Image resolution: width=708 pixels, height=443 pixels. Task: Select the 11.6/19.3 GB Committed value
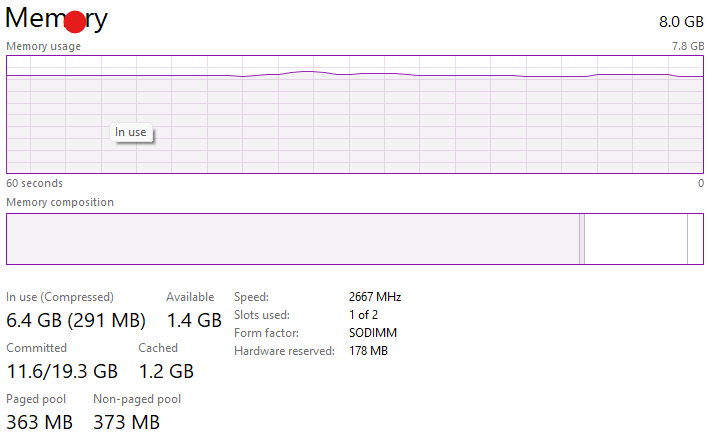click(62, 371)
